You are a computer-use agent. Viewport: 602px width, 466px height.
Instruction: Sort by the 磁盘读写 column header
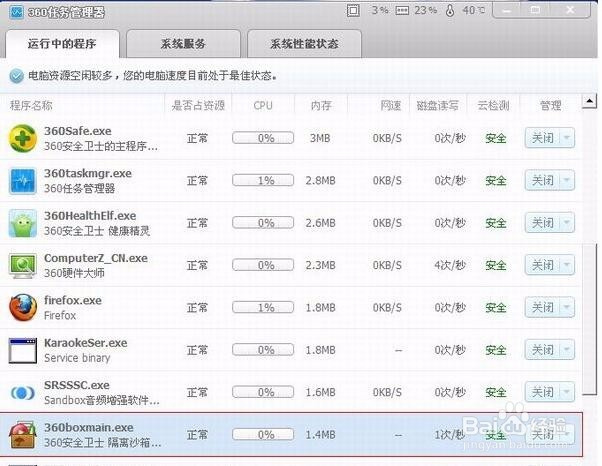437,105
